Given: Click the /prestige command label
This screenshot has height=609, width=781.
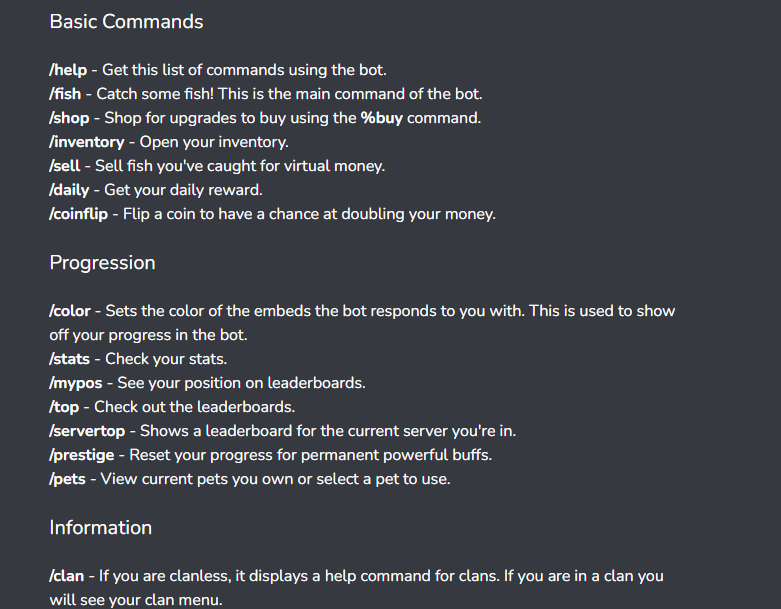Looking at the screenshot, I should (x=82, y=455).
